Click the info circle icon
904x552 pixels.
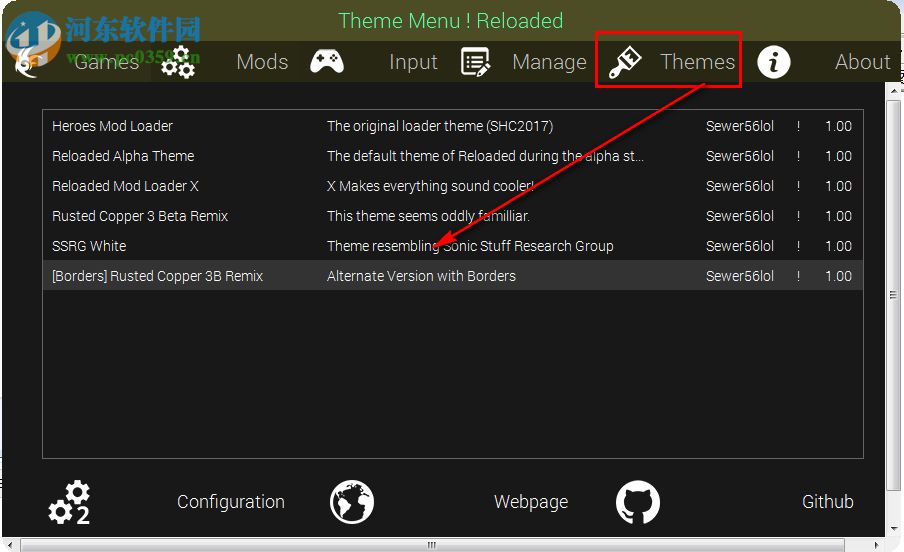773,62
